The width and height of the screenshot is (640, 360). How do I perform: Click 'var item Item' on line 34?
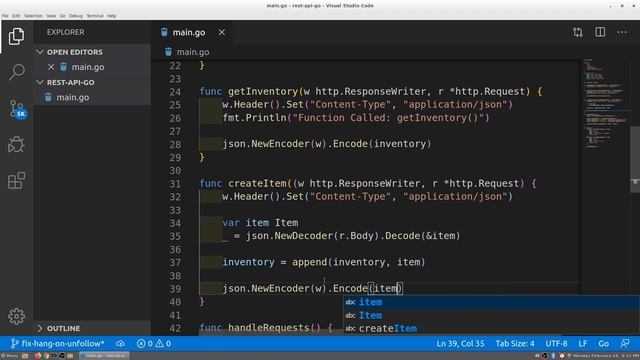260,223
